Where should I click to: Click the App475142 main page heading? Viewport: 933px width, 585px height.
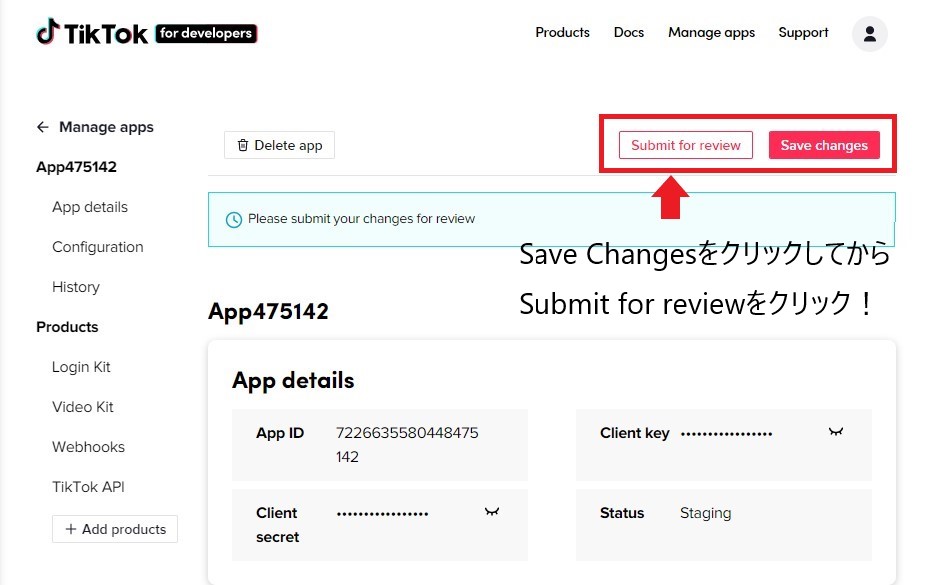(x=268, y=311)
